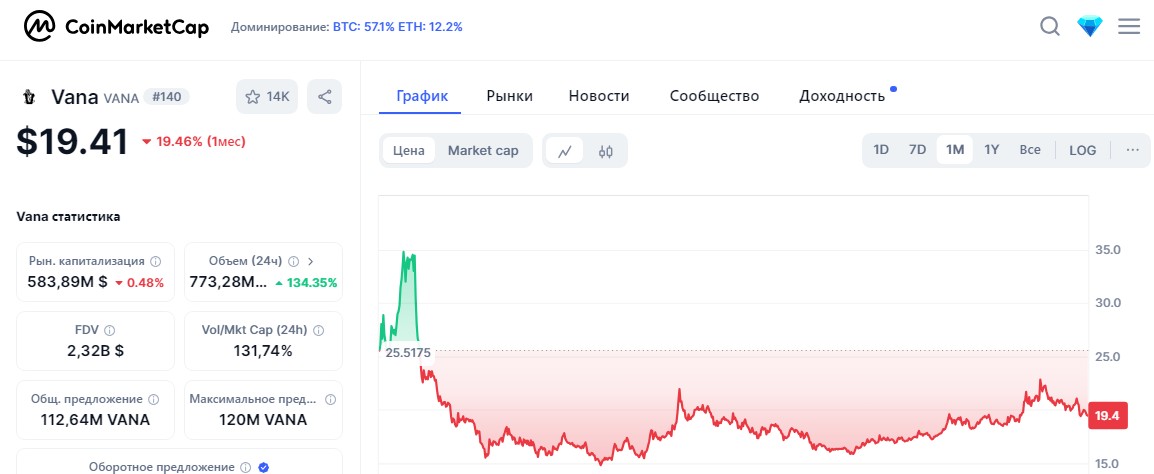Switch to the Сообщество tab
This screenshot has width=1154, height=474.
714,96
